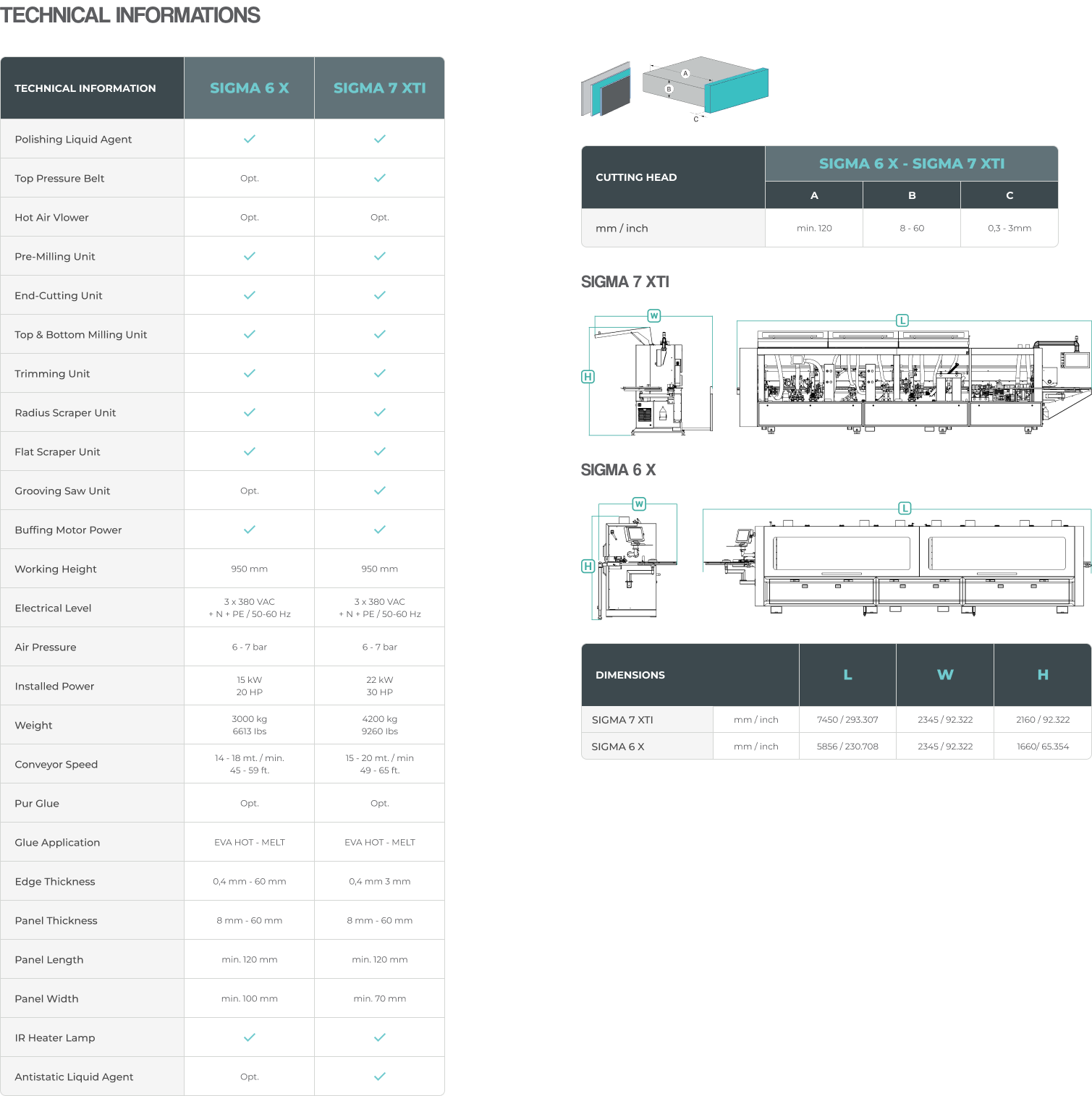The width and height of the screenshot is (1092, 1096).
Task: Click SIGMA 7 XTI checkmark for Grooving Saw Unit
Action: click(380, 490)
